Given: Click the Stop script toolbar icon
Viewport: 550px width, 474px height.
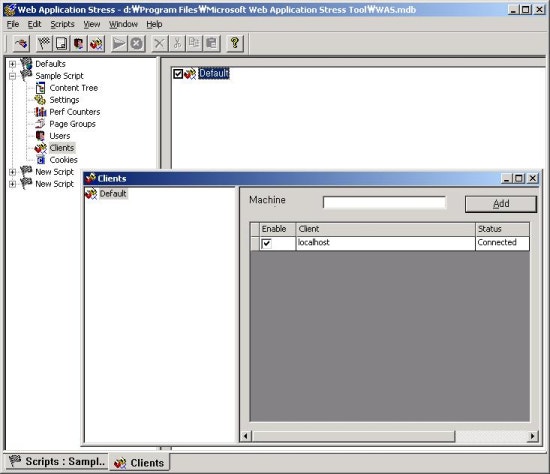Looking at the screenshot, I should [136, 44].
